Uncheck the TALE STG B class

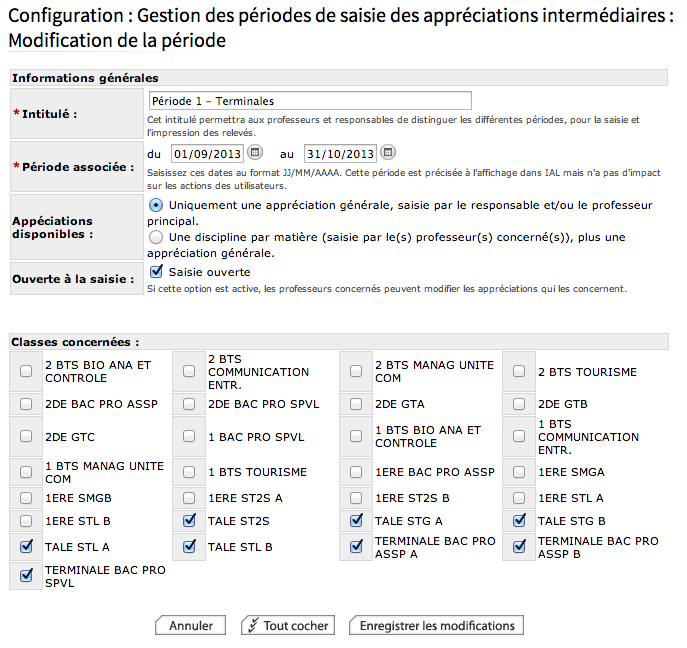coord(519,521)
